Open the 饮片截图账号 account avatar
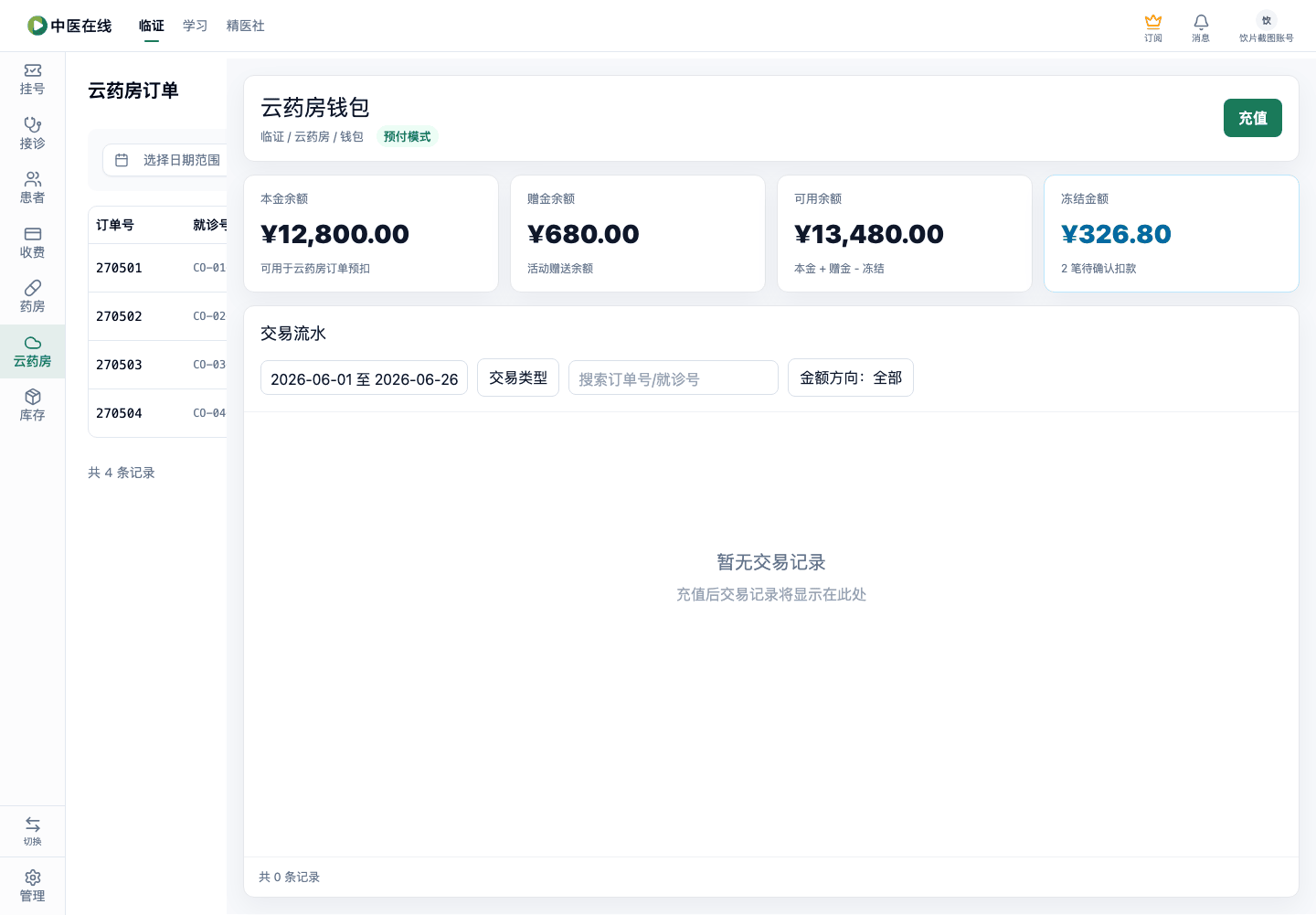Image resolution: width=1316 pixels, height=915 pixels. pyautogui.click(x=1267, y=27)
